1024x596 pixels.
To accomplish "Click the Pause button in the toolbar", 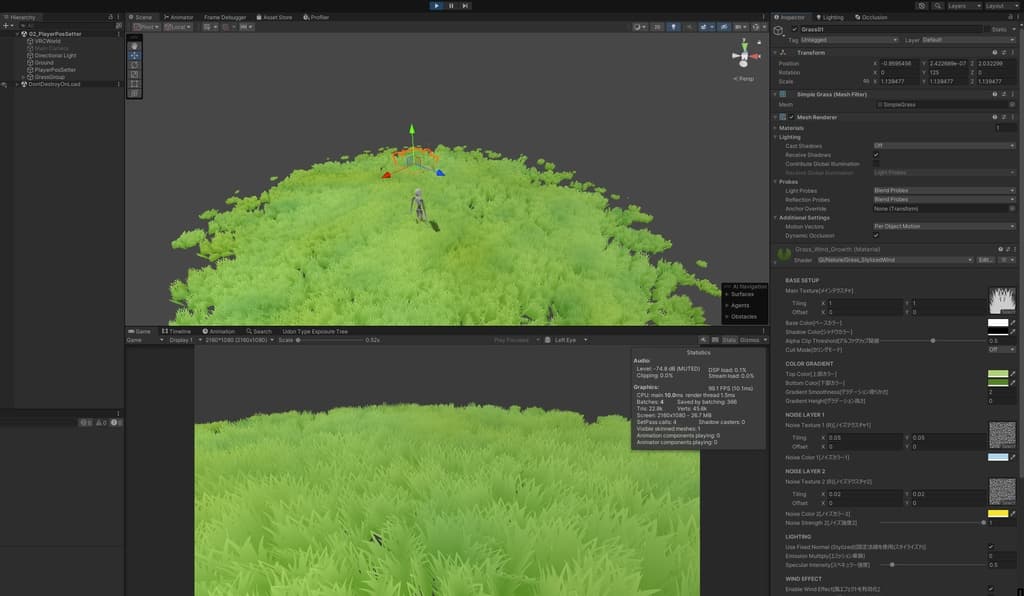I will (x=451, y=5).
